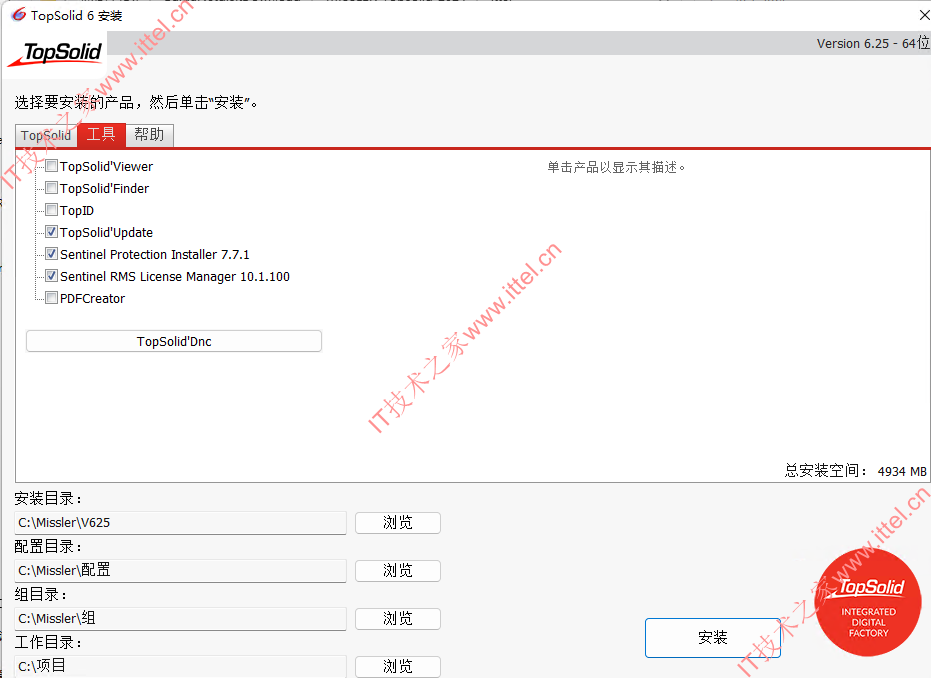The image size is (931, 678).
Task: Select the TopSolid'Update product name
Action: click(x=106, y=233)
